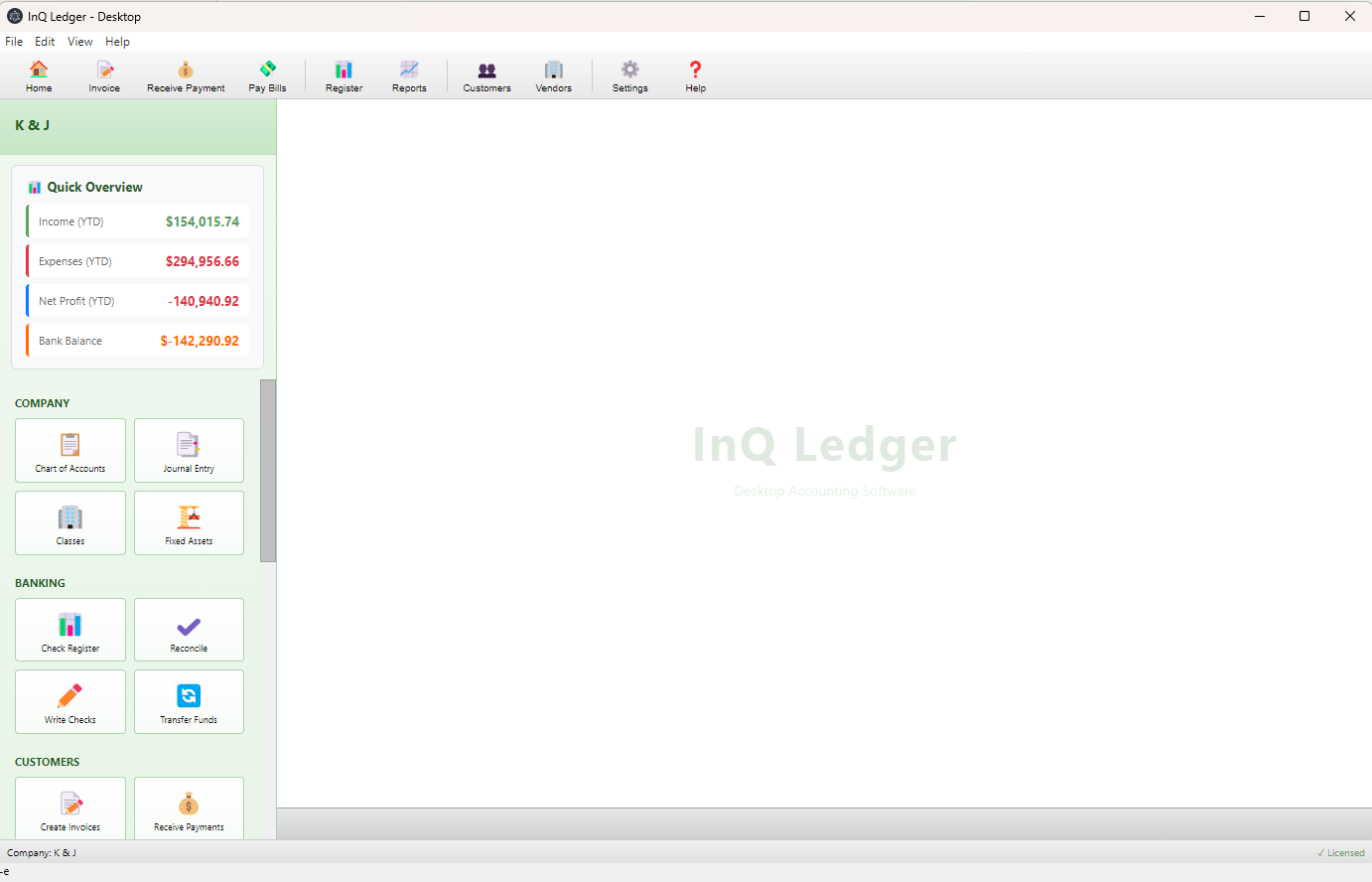Open the Home toolbar icon

39,75
